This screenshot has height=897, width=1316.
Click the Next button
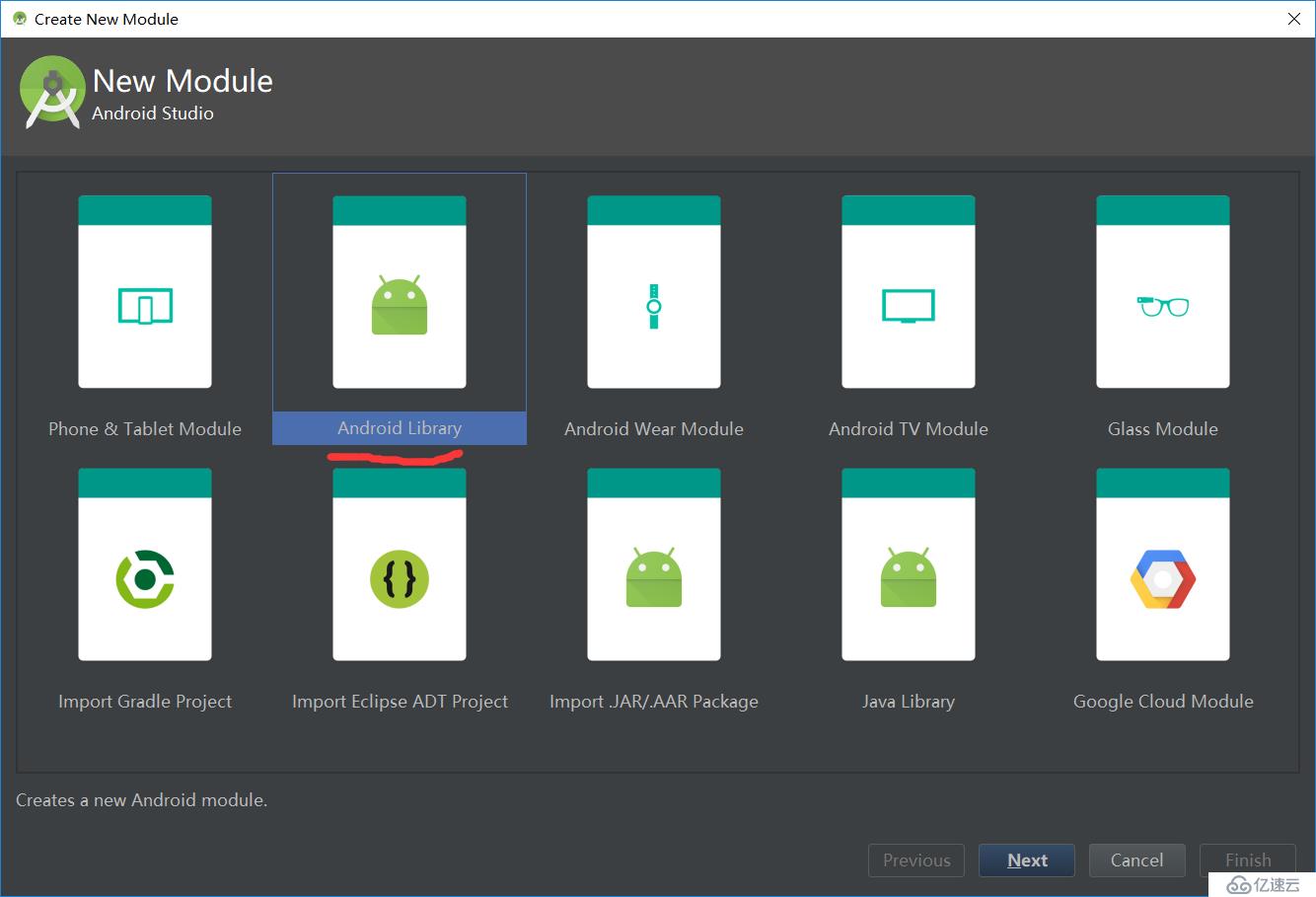(1027, 860)
